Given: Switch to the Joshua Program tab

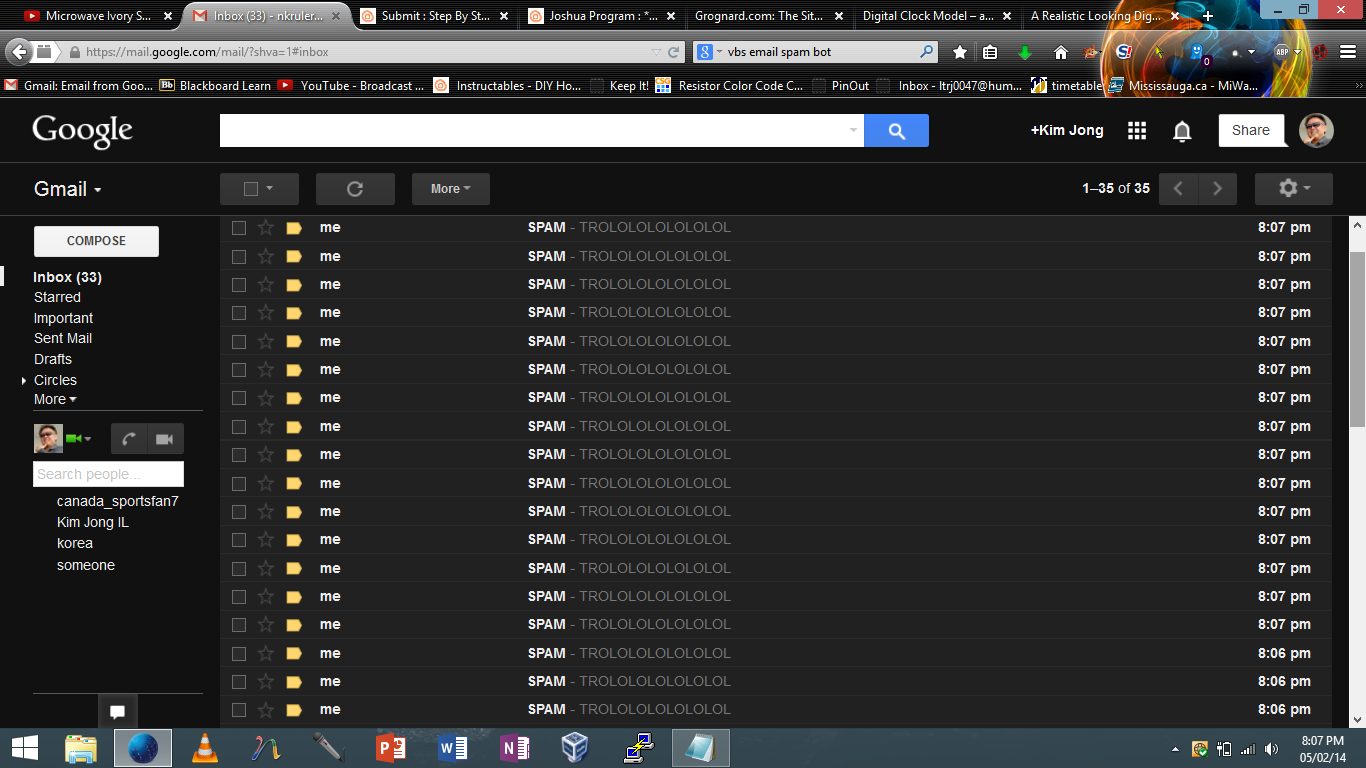Looking at the screenshot, I should coord(600,16).
